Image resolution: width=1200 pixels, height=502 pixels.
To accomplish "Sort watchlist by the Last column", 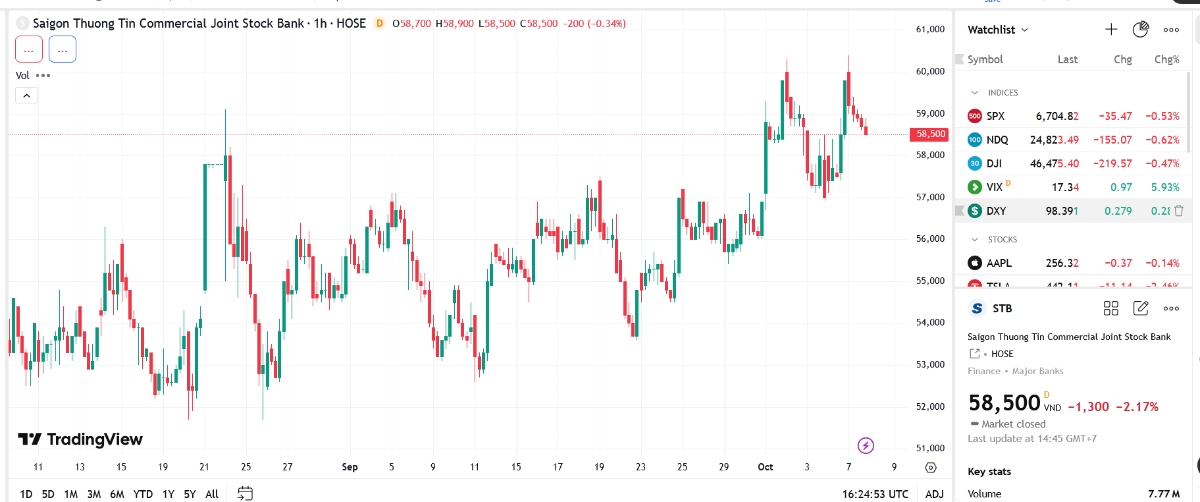I will click(1068, 60).
